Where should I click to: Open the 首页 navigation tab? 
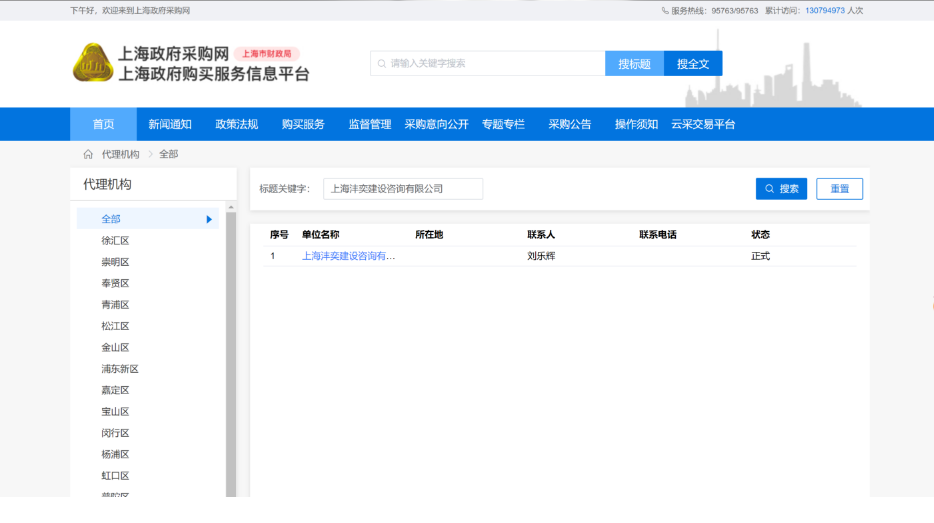(104, 124)
